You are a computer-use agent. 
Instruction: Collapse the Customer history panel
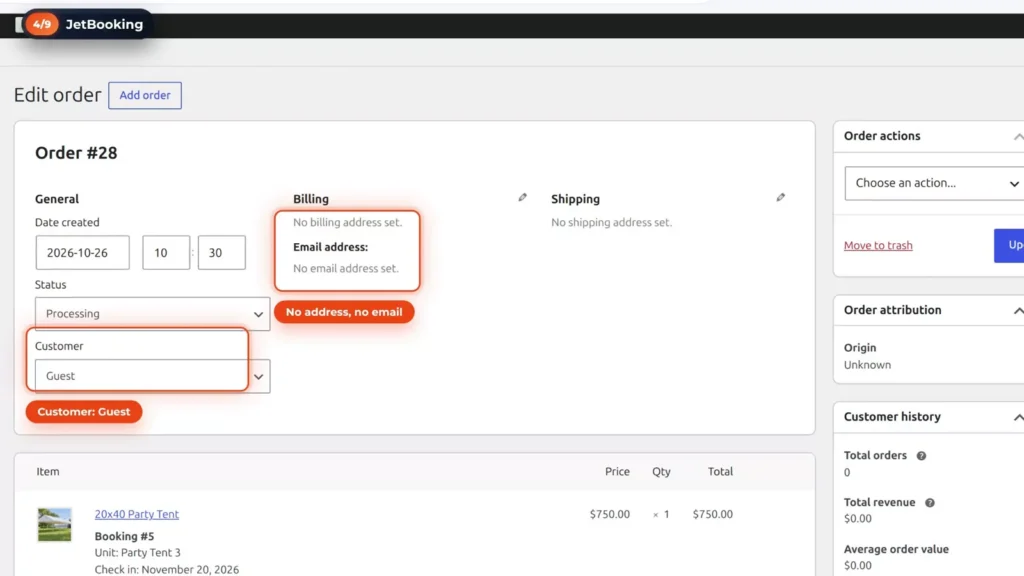point(1017,417)
